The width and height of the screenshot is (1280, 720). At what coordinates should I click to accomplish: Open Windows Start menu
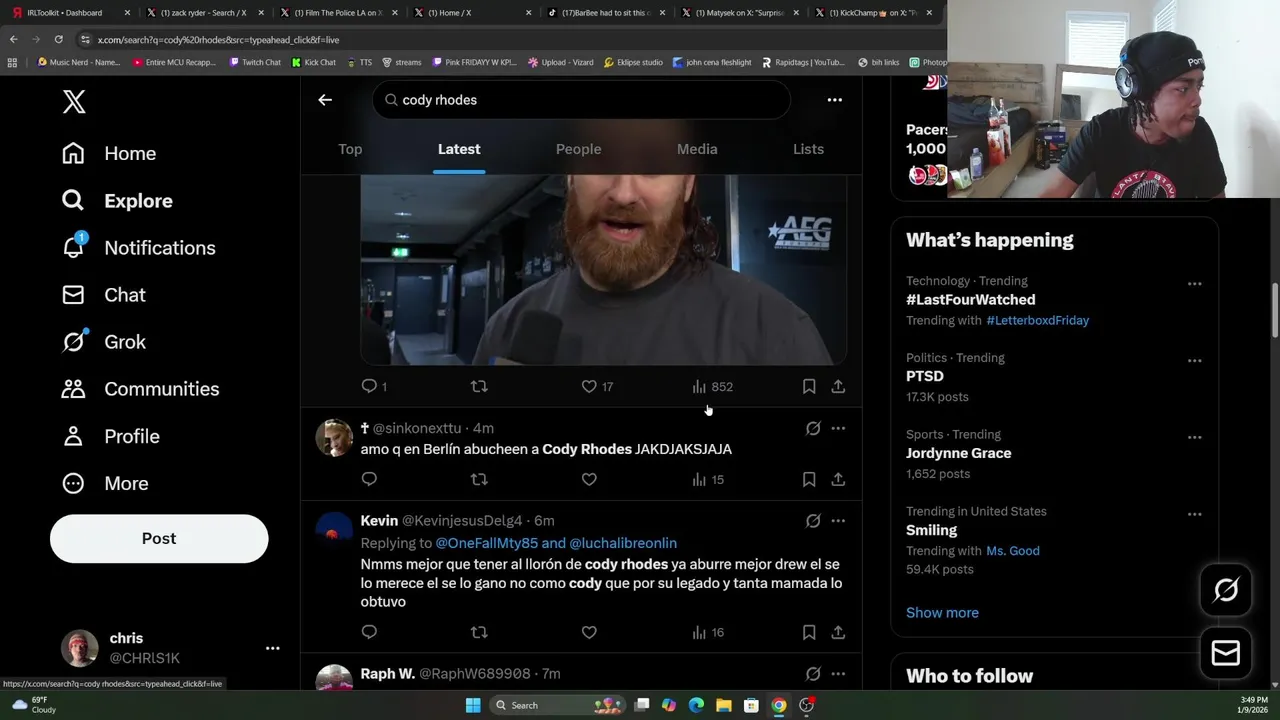click(x=473, y=705)
